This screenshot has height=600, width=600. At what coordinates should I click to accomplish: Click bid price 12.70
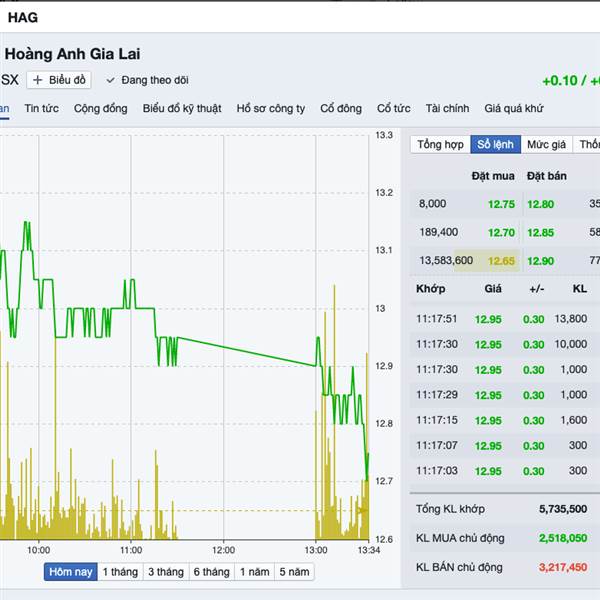(x=501, y=232)
